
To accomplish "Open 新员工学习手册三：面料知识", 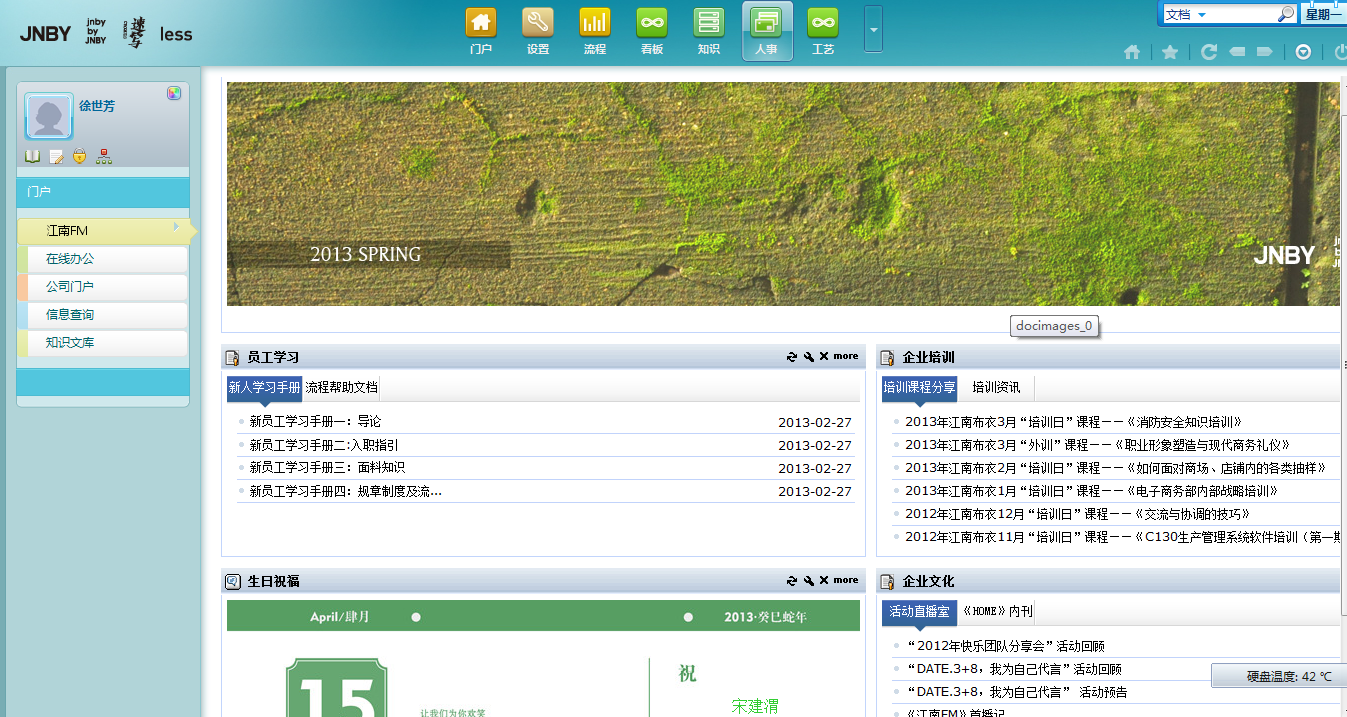I will [x=327, y=468].
